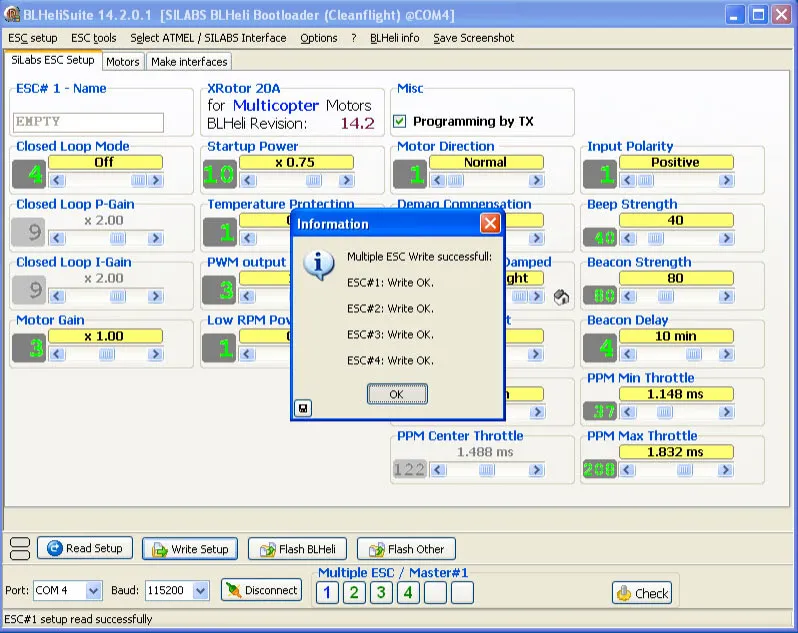The height and width of the screenshot is (633, 798).
Task: Click the Read Setup button
Action: pos(85,548)
